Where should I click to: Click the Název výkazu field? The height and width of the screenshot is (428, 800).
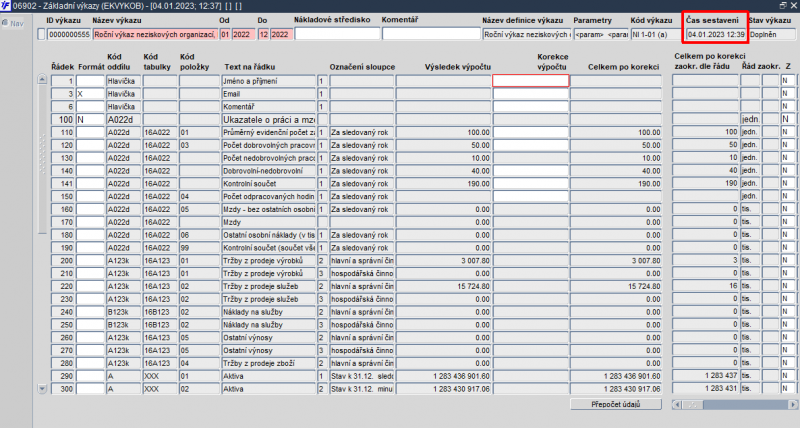(x=156, y=35)
